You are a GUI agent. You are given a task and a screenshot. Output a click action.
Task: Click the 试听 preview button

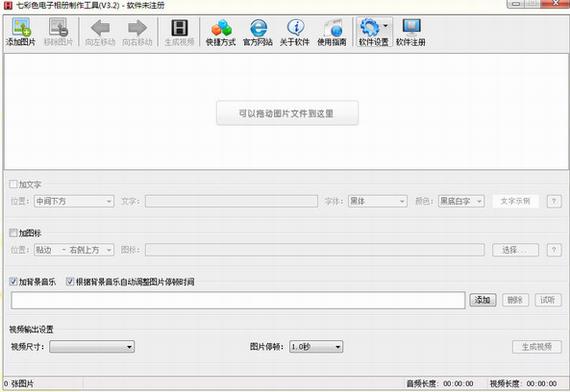548,300
